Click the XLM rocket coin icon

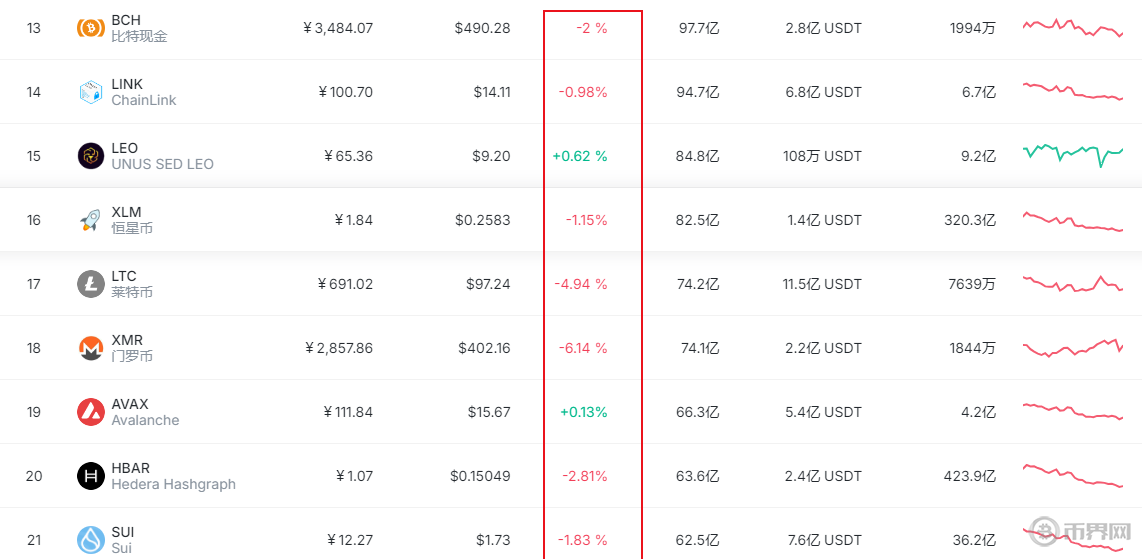pos(91,220)
